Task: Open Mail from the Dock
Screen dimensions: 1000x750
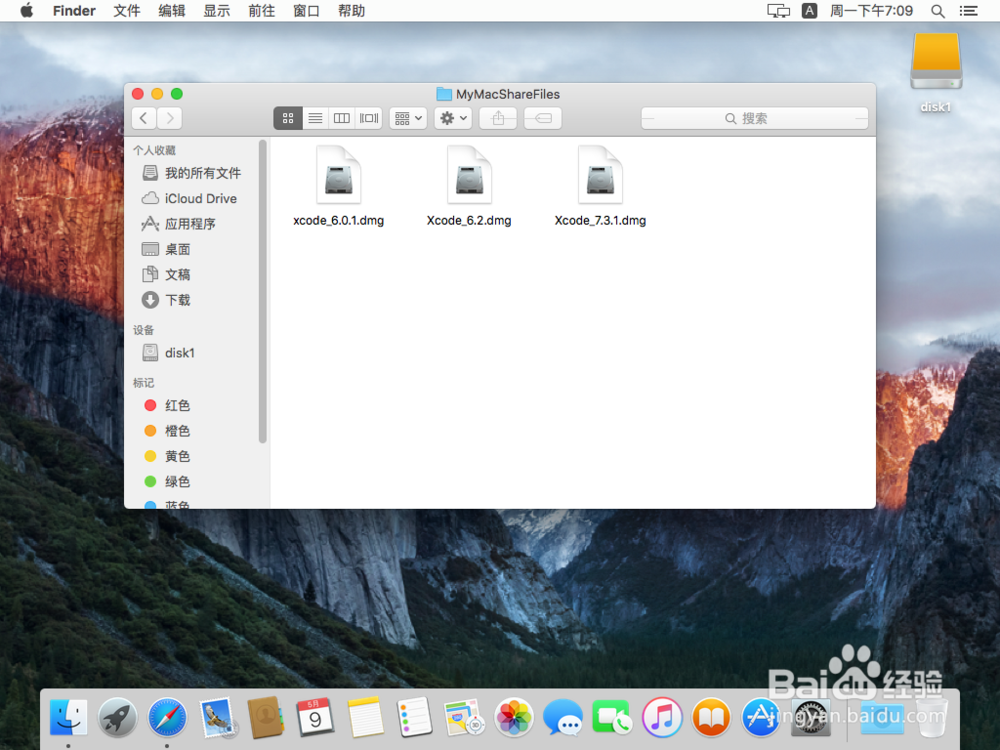Action: click(217, 717)
